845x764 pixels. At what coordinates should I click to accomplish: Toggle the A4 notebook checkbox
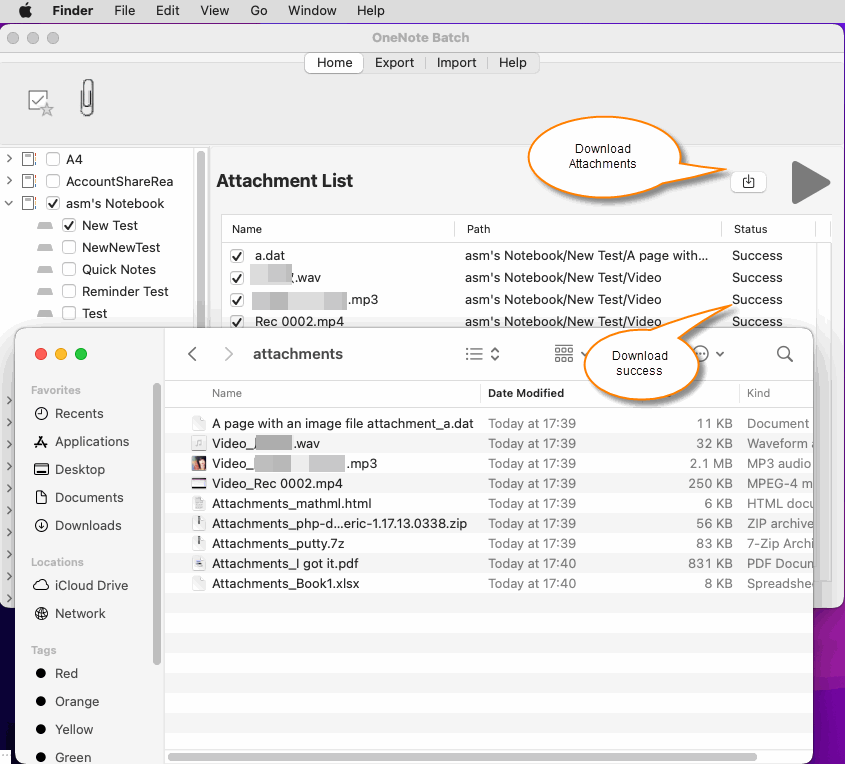click(53, 159)
